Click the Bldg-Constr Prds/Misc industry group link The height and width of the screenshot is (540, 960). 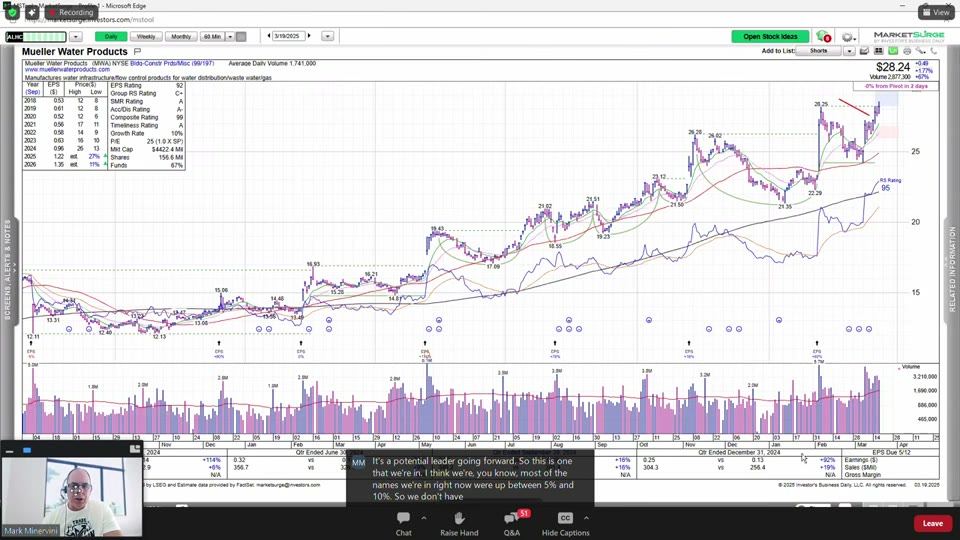[x=171, y=64]
